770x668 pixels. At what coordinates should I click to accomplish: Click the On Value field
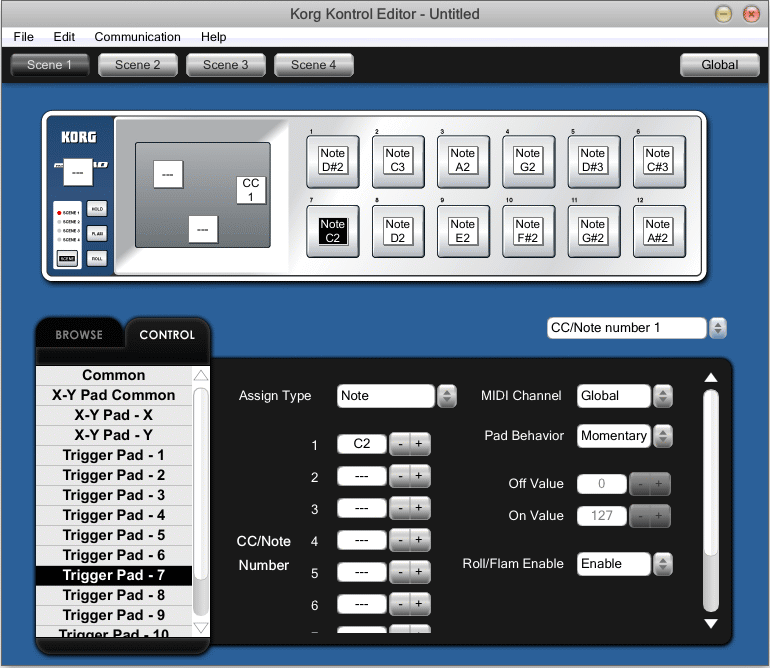coord(602,516)
